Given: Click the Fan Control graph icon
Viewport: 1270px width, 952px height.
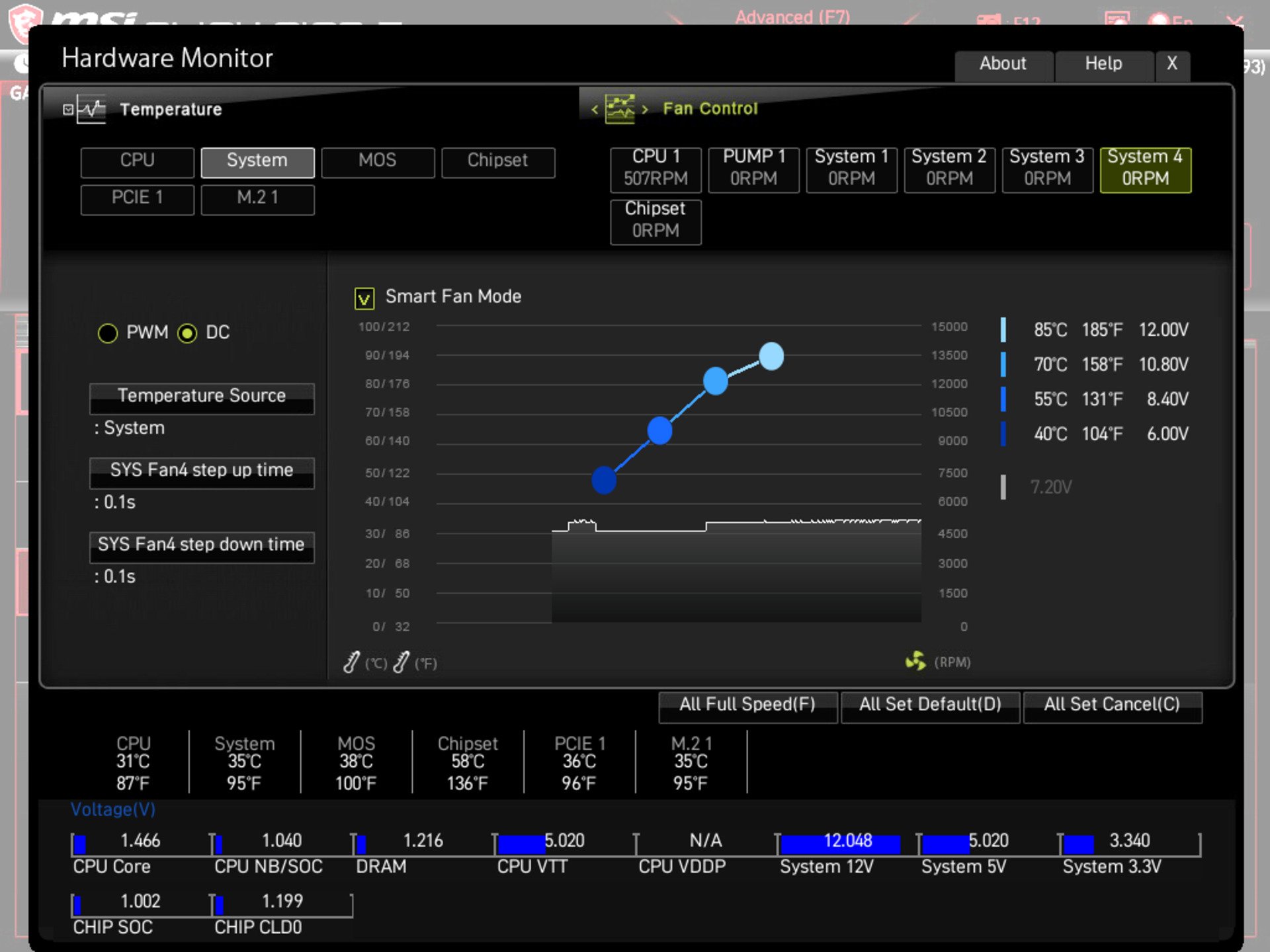Looking at the screenshot, I should click(x=619, y=108).
